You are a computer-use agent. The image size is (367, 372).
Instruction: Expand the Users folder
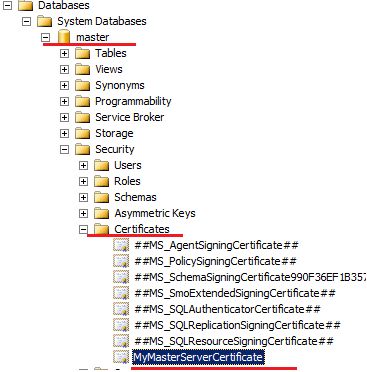(x=83, y=165)
